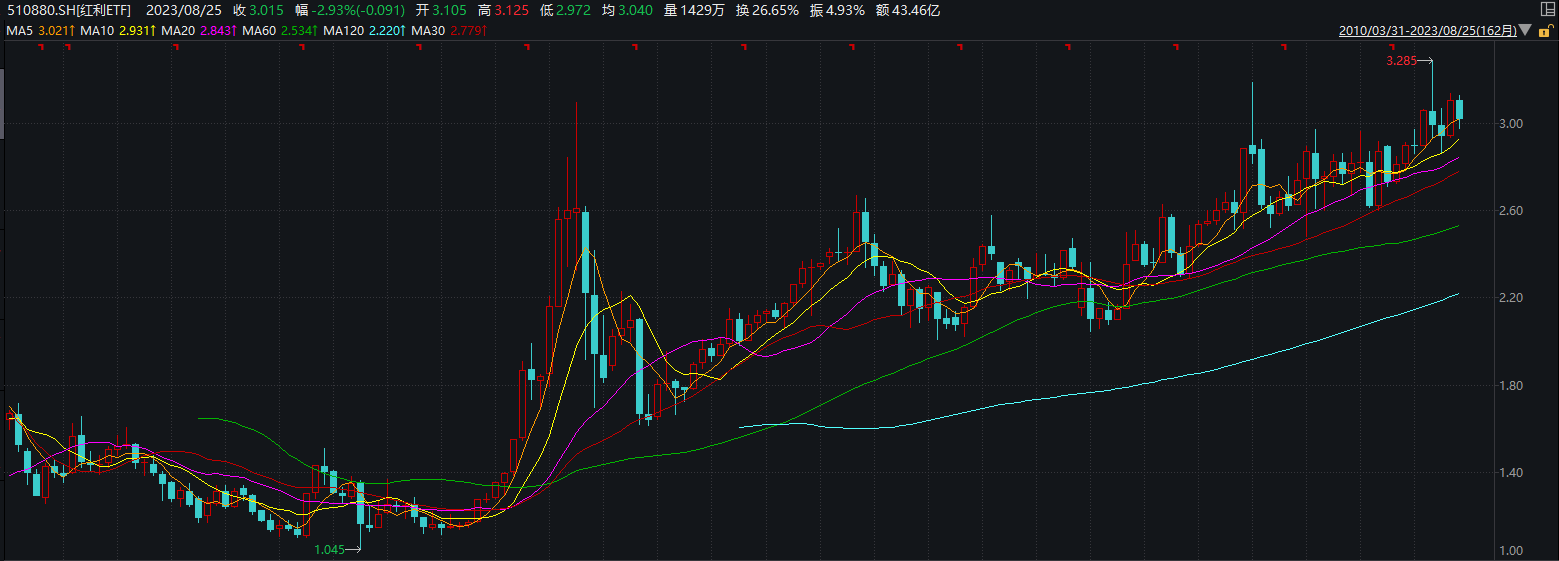Toggle the orange lock icon beside date range
This screenshot has width=1559, height=561.
tap(1544, 32)
